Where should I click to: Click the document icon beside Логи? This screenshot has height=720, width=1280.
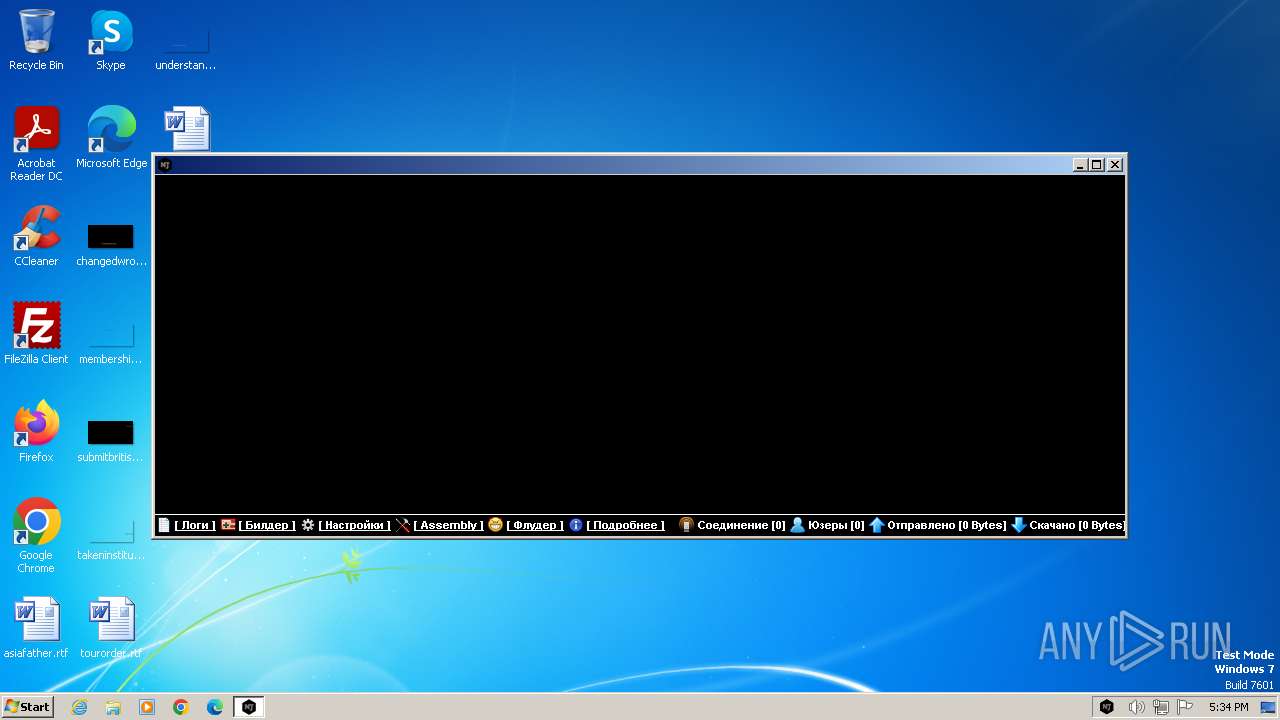[164, 525]
